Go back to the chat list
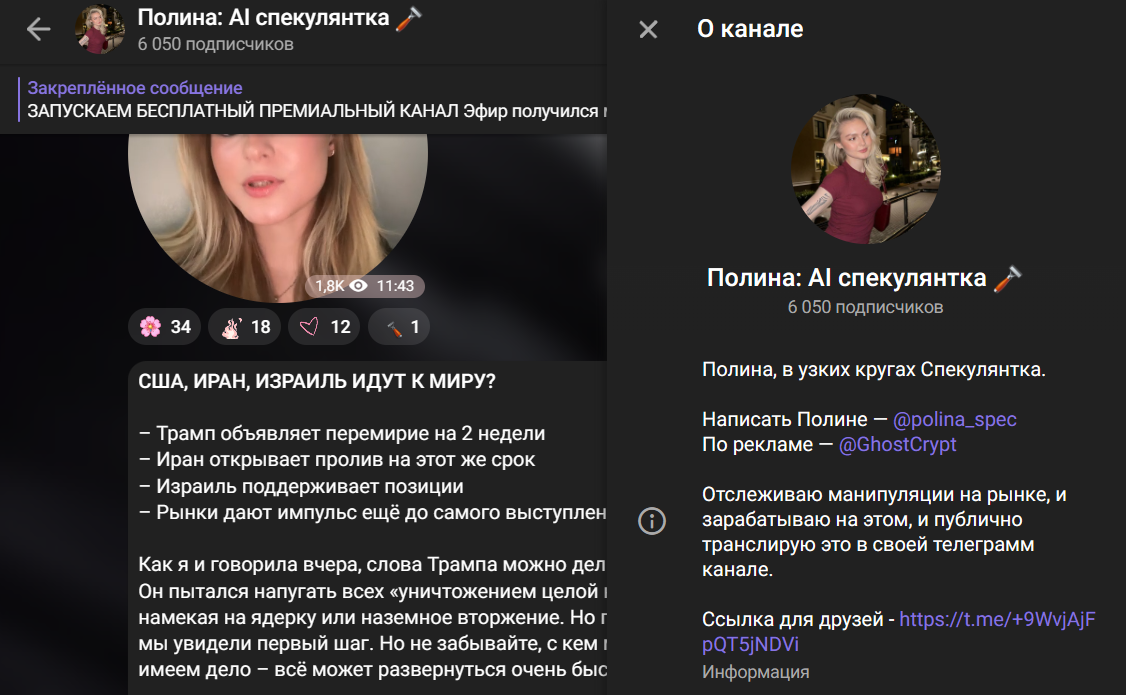 click(x=36, y=31)
